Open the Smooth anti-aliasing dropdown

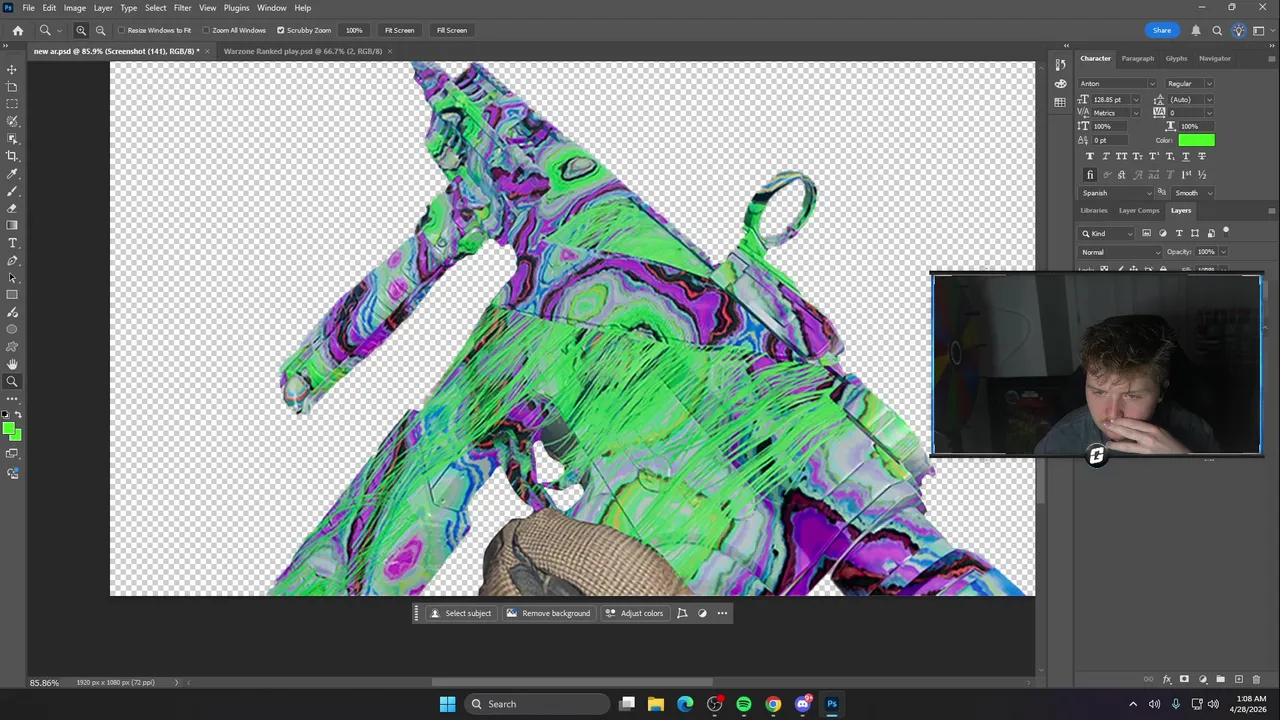pos(1192,193)
